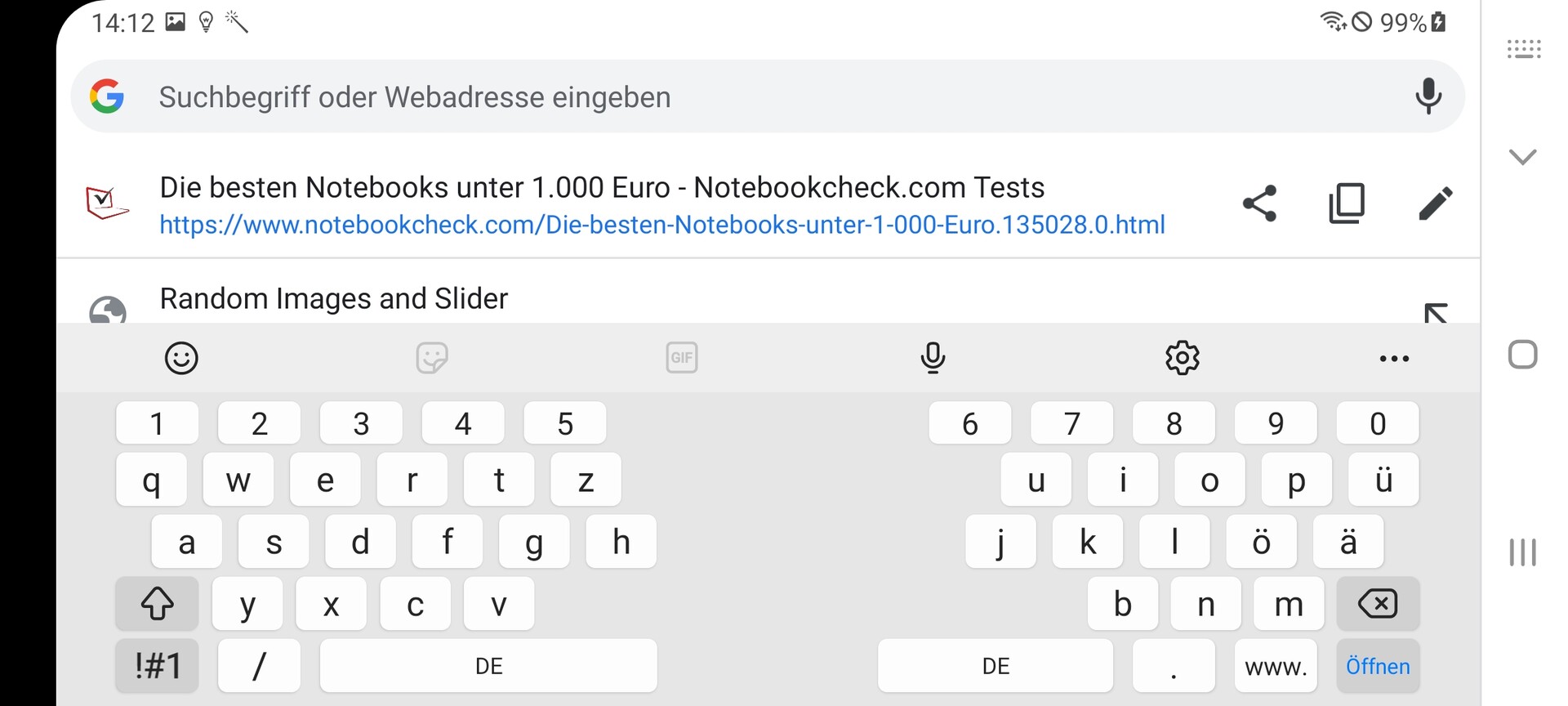Tap the www. key
The image size is (1568, 706).
(x=1275, y=667)
